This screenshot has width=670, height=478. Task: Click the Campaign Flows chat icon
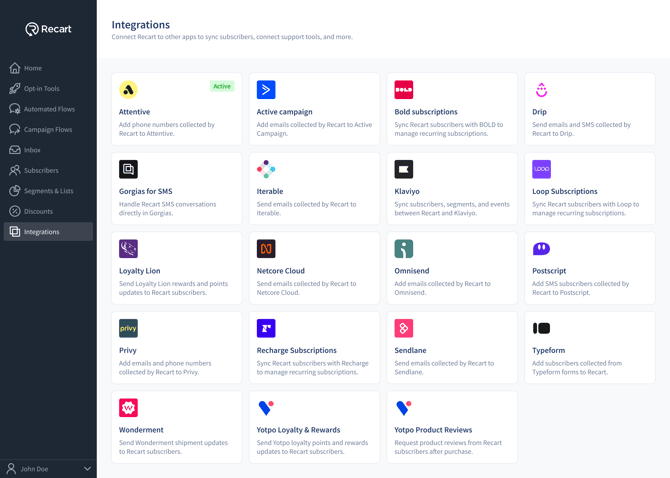15,129
